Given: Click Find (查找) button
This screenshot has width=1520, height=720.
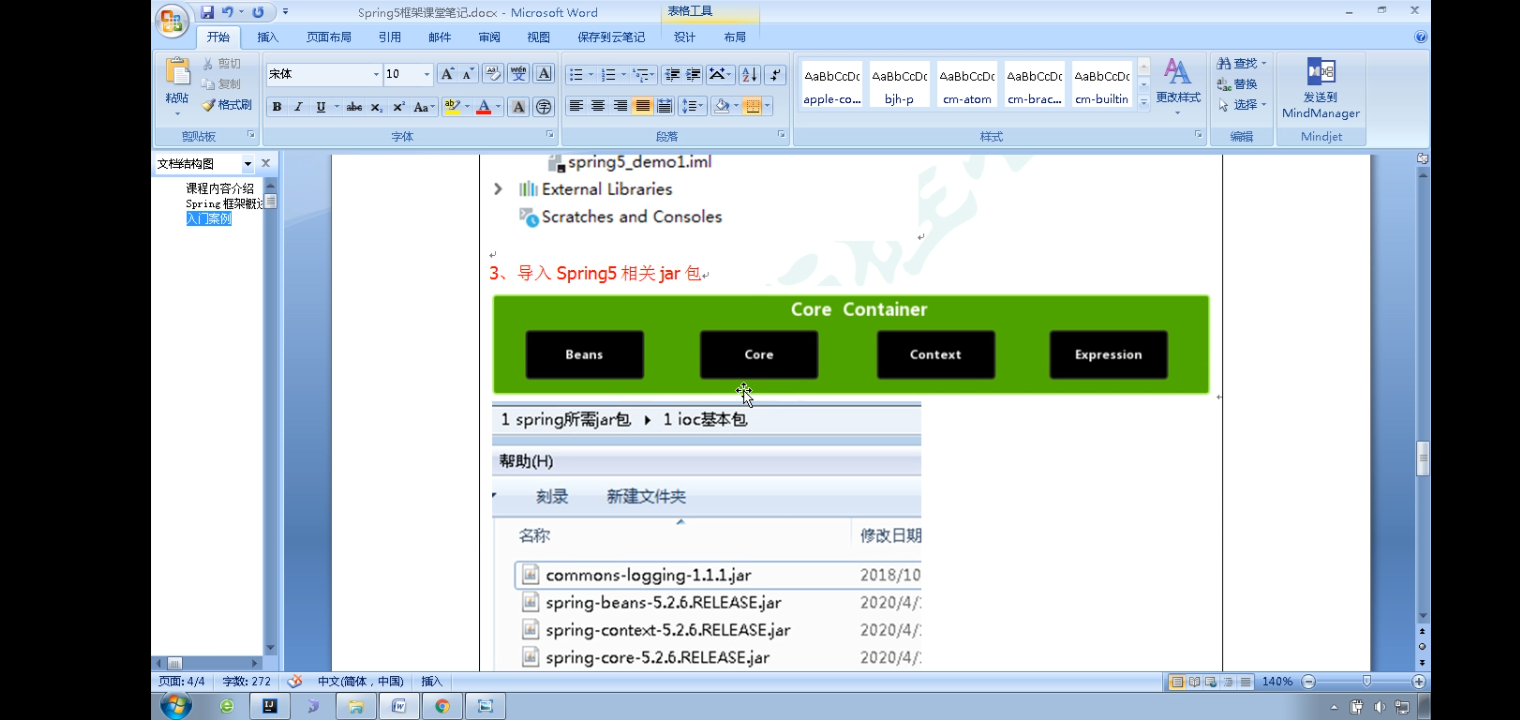Looking at the screenshot, I should click(1242, 63).
